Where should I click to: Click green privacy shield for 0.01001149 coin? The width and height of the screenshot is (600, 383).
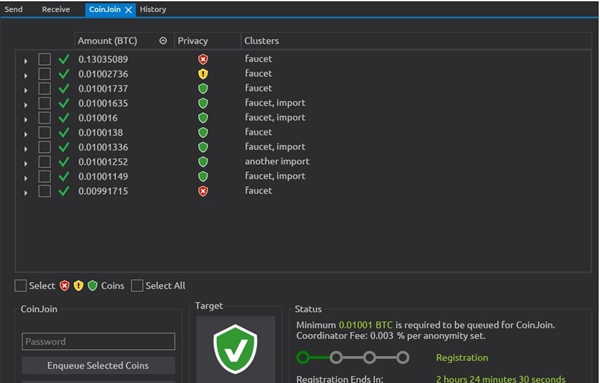point(203,176)
